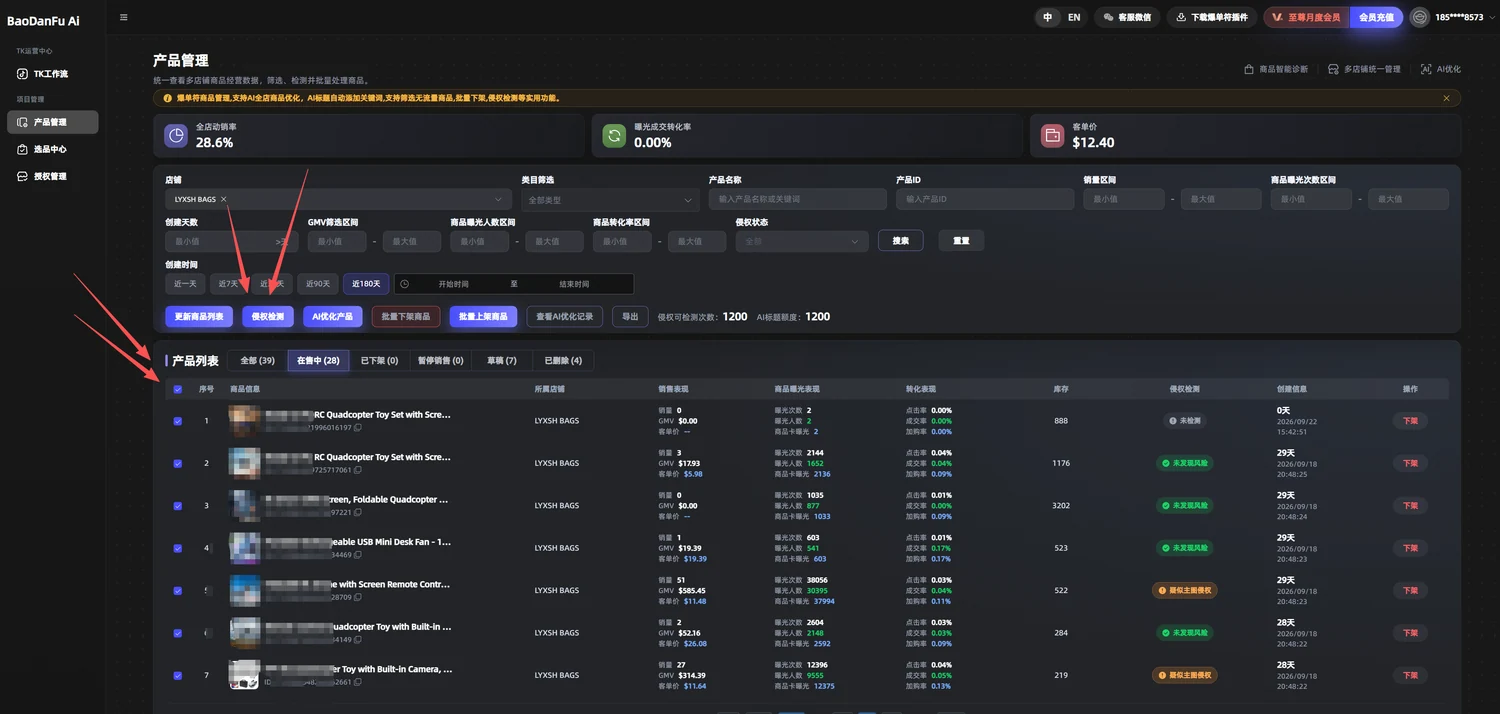Click the 侵权检测 button
The image size is (1500, 714).
[268, 316]
